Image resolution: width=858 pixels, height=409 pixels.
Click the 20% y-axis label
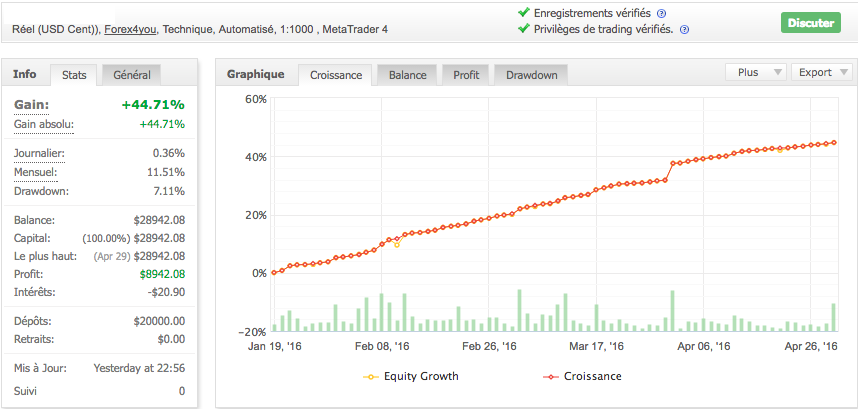coord(256,215)
